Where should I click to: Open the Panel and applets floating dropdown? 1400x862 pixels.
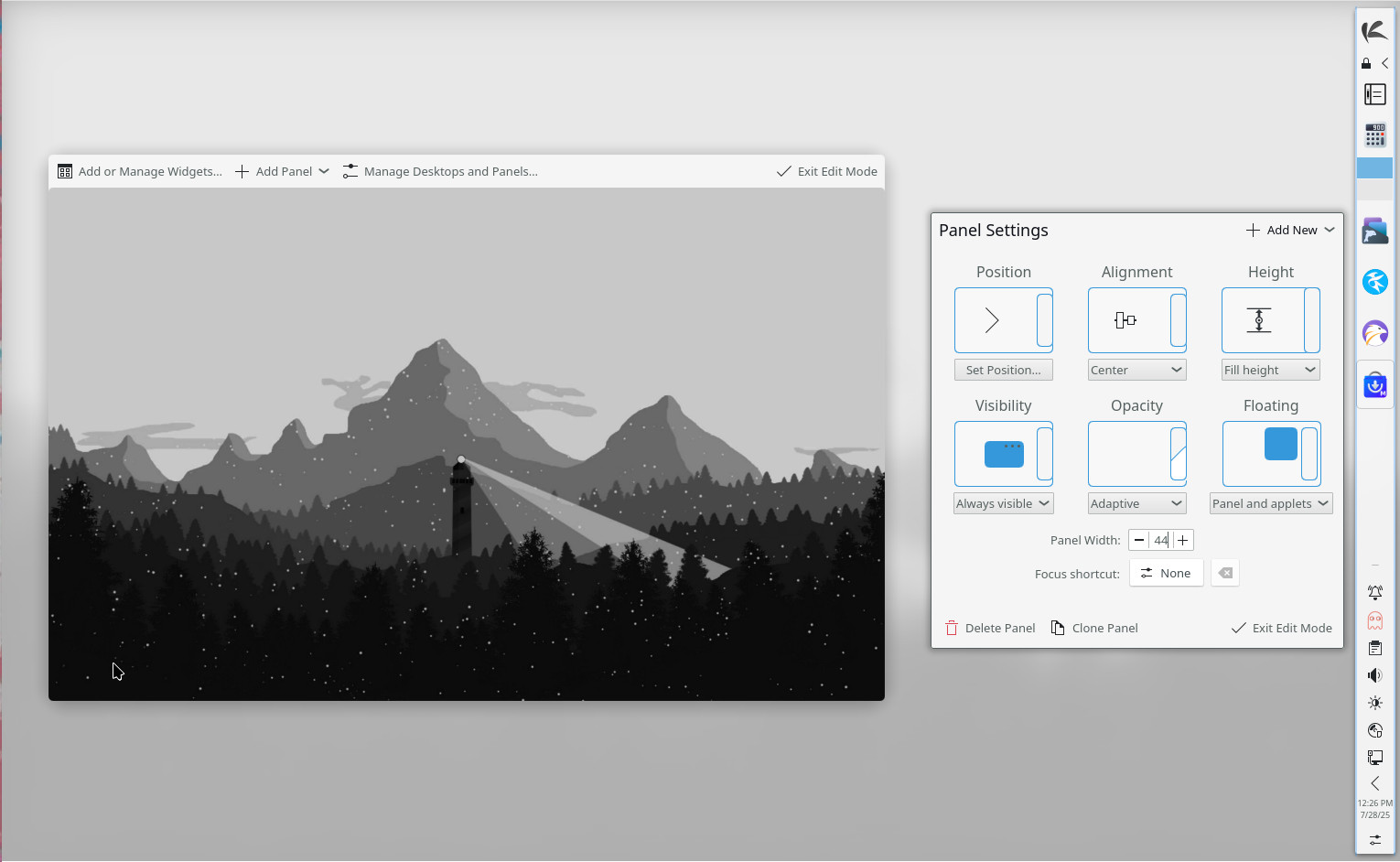(1270, 503)
